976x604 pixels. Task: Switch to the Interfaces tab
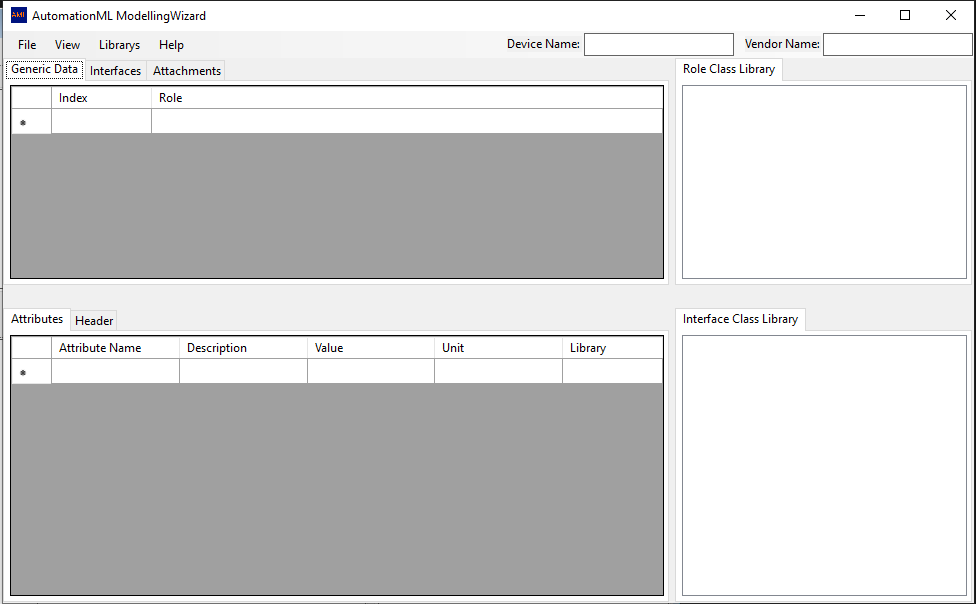point(115,71)
